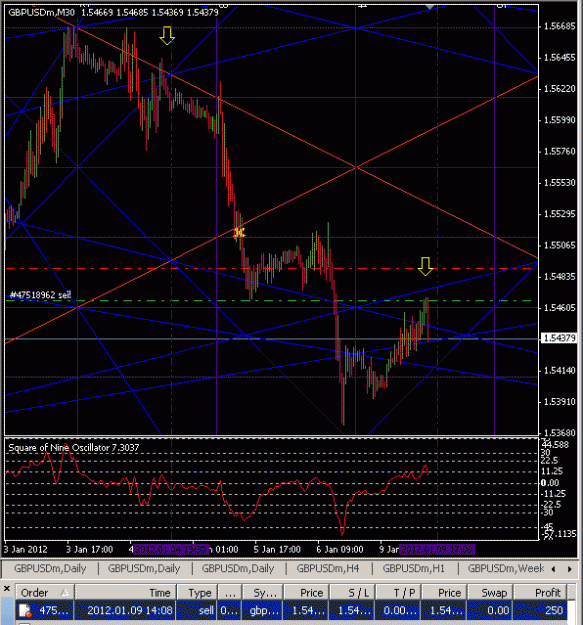Close the Terminal panel with the X
583x625 pixels.
(x=7, y=588)
